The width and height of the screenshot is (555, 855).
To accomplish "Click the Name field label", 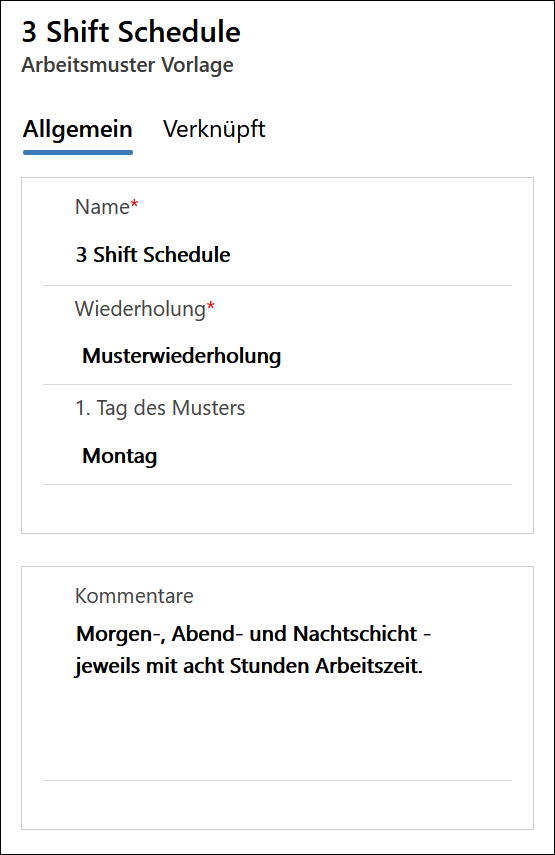I will 102,207.
